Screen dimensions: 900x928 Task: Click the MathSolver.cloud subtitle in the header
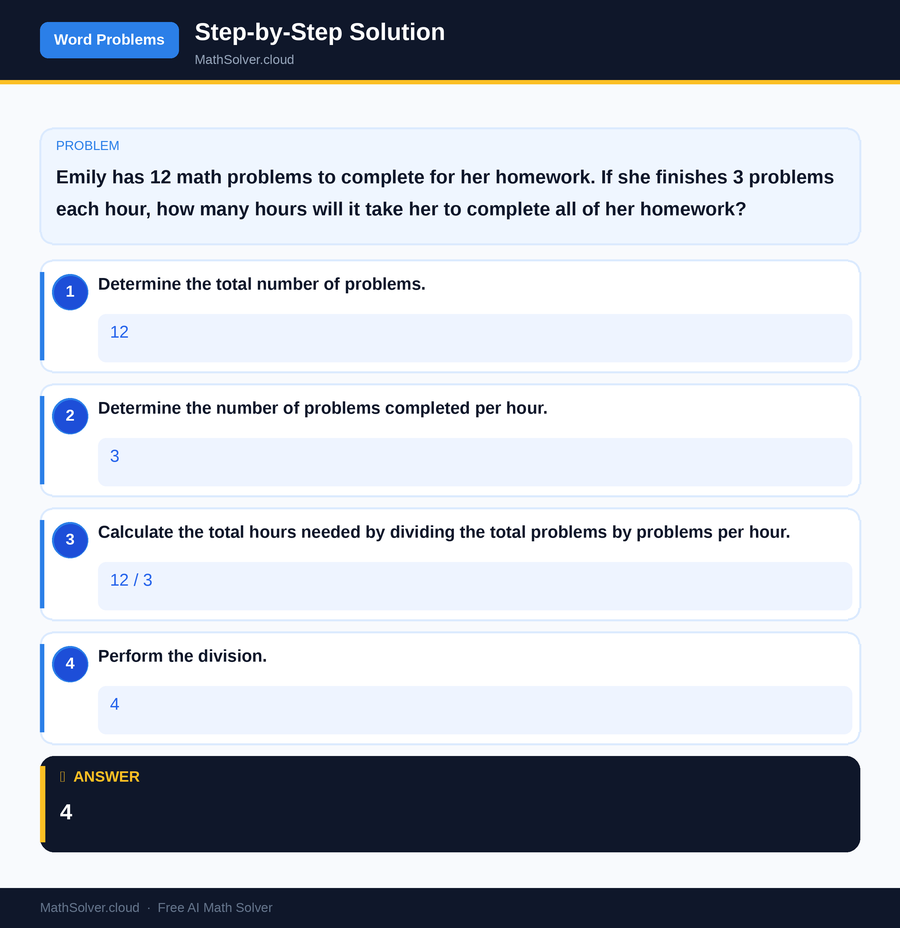[244, 60]
